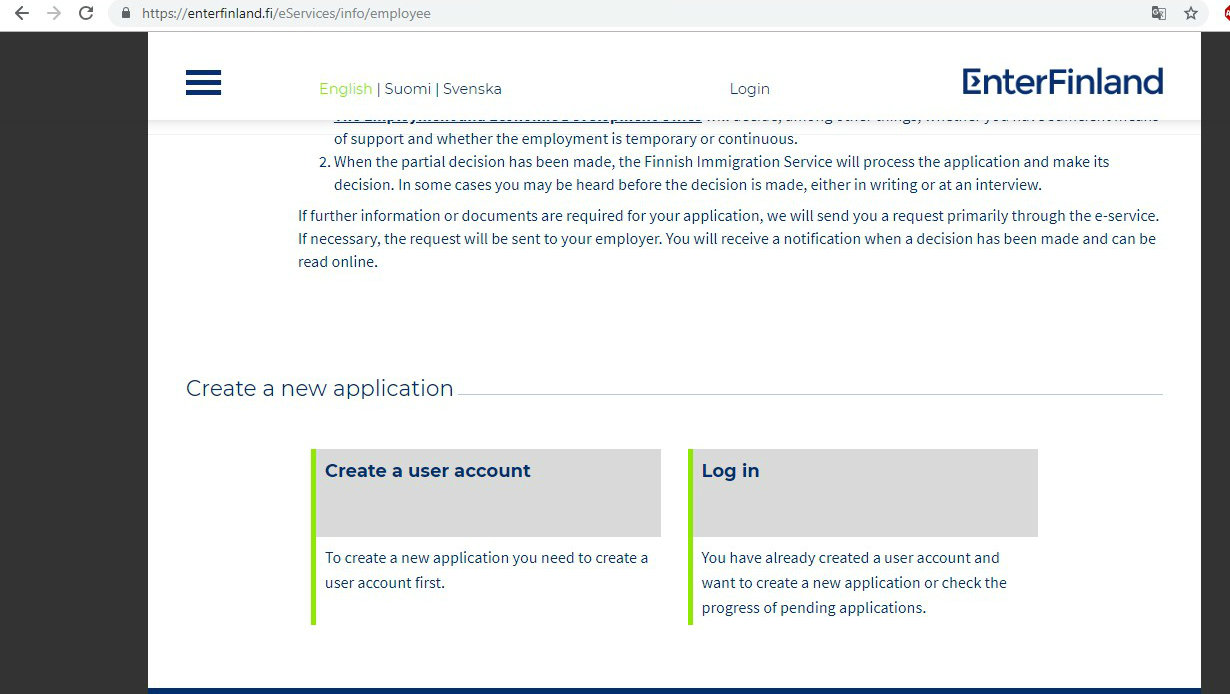Go back to the previous page
The width and height of the screenshot is (1230, 694).
tap(22, 14)
